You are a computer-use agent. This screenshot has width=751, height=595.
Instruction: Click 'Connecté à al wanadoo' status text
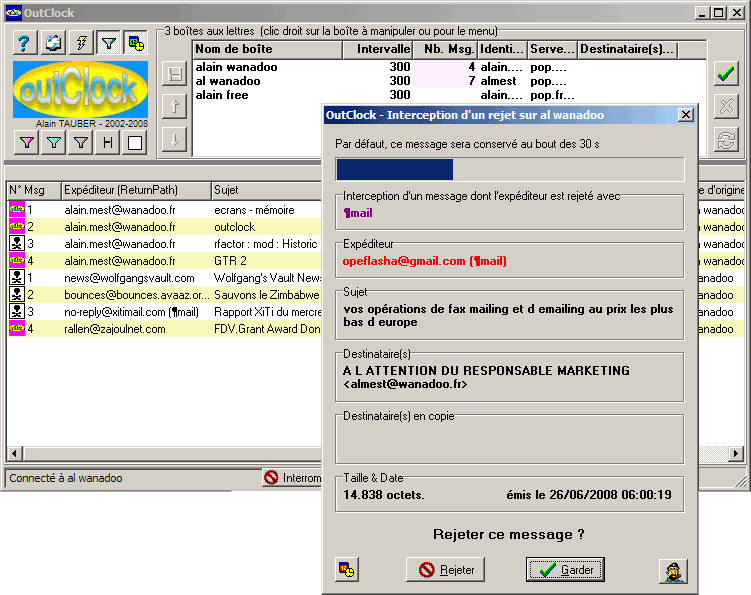66,478
